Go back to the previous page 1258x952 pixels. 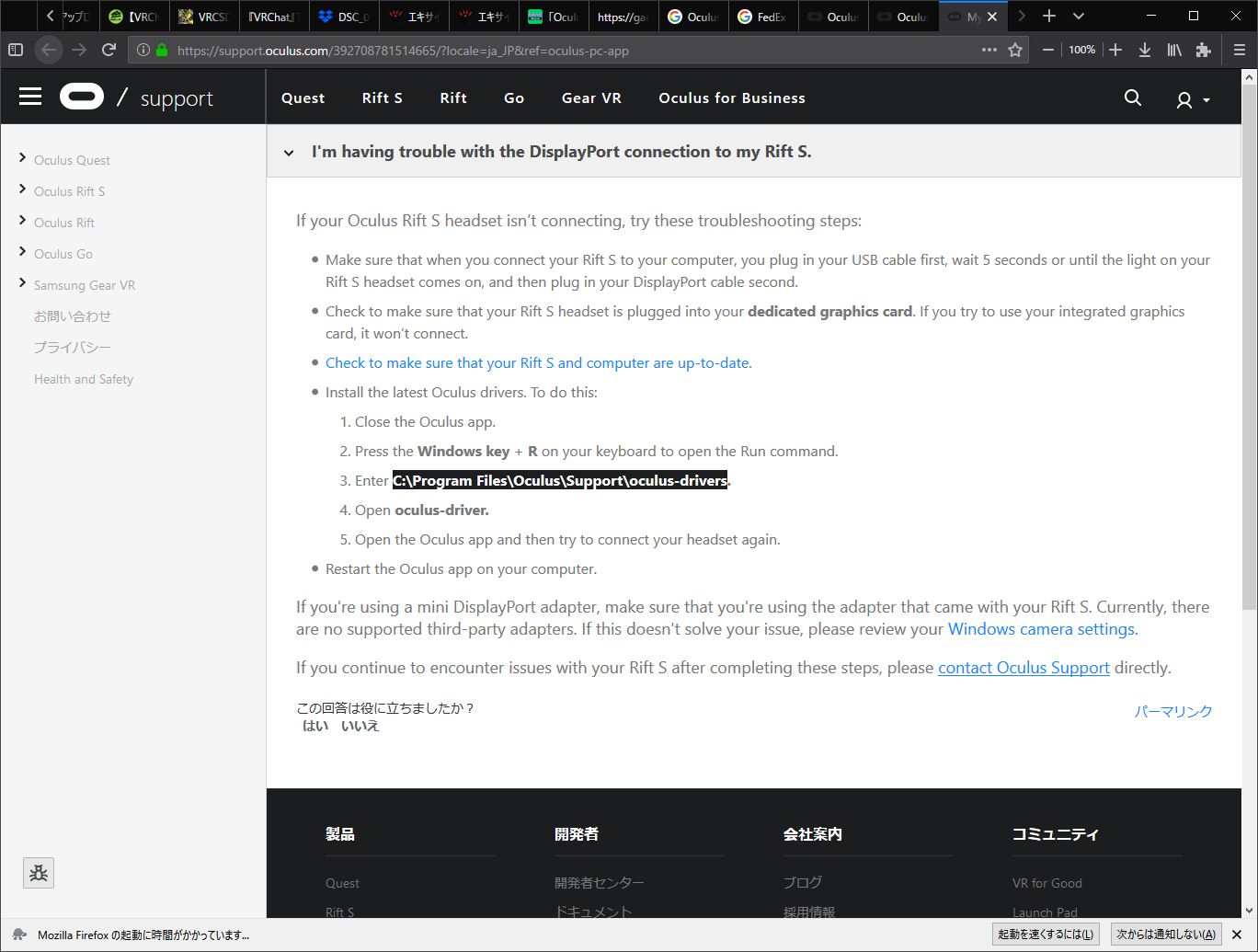click(x=49, y=50)
